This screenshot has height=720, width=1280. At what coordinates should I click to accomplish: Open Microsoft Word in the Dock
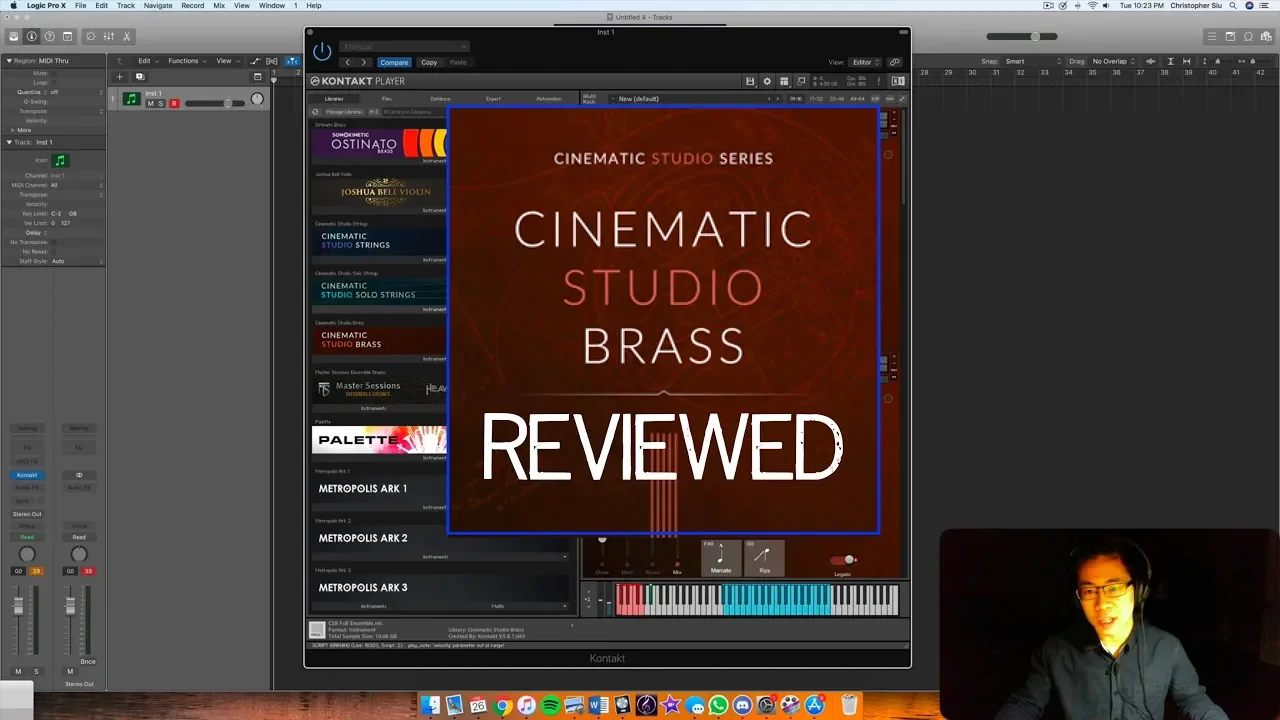[598, 706]
